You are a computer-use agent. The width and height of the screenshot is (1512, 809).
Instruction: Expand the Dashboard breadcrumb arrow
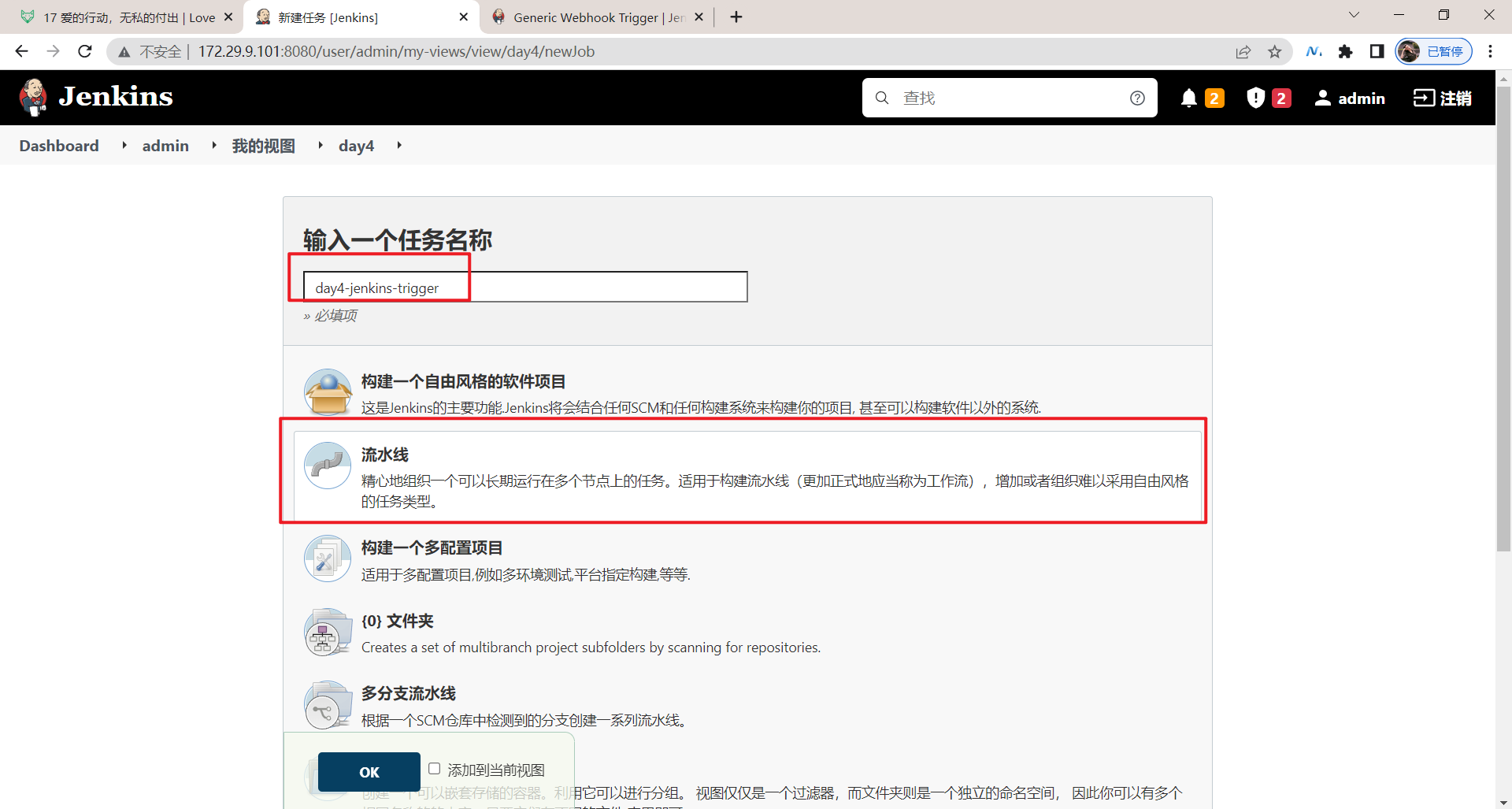[x=124, y=145]
